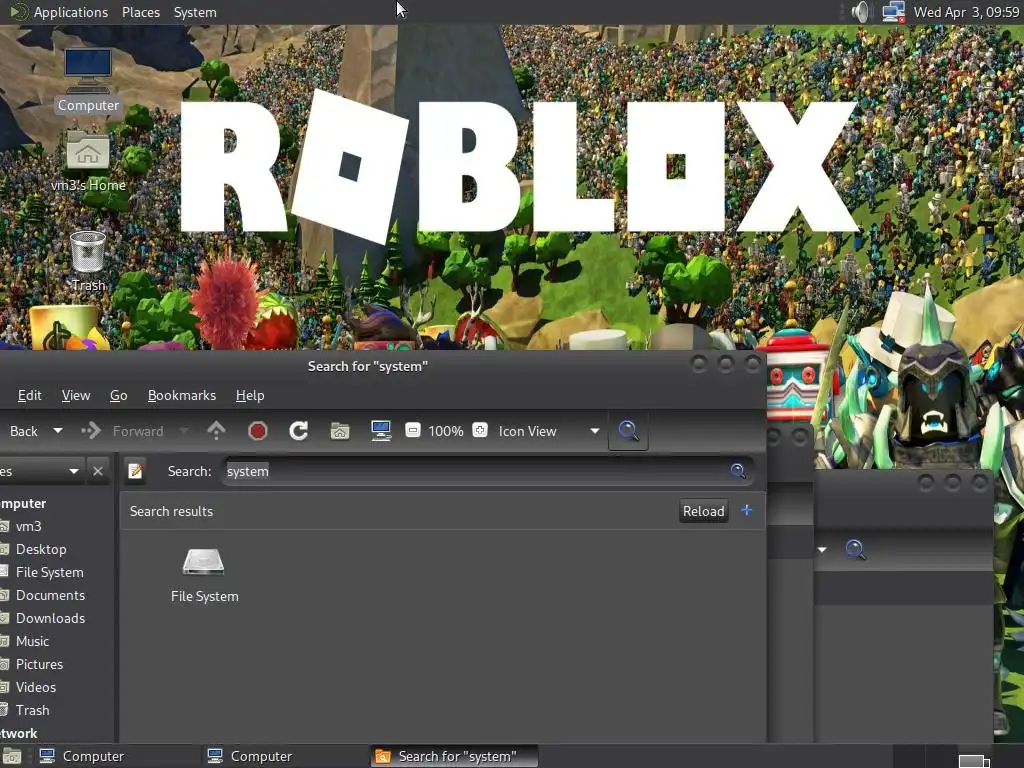The width and height of the screenshot is (1024, 768).
Task: Expand the Forward history dropdown arrow
Action: [x=184, y=431]
